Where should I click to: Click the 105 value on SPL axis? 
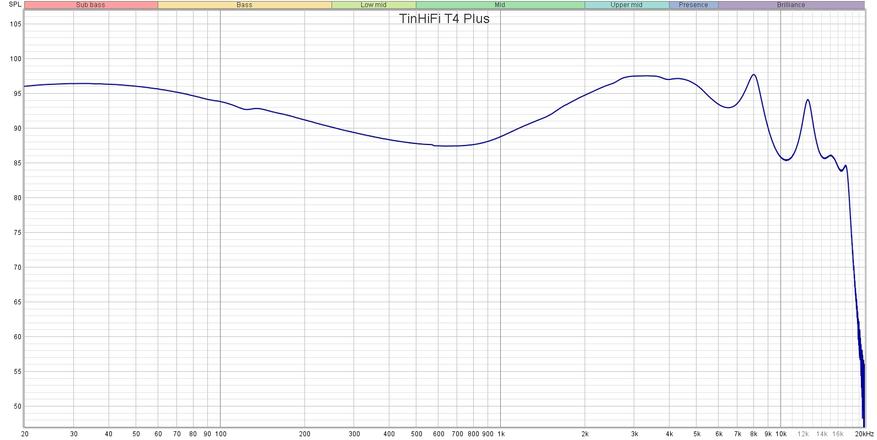tap(16, 24)
